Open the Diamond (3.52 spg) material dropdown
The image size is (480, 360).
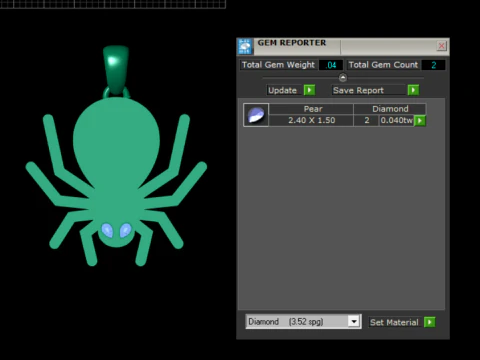[x=354, y=322]
